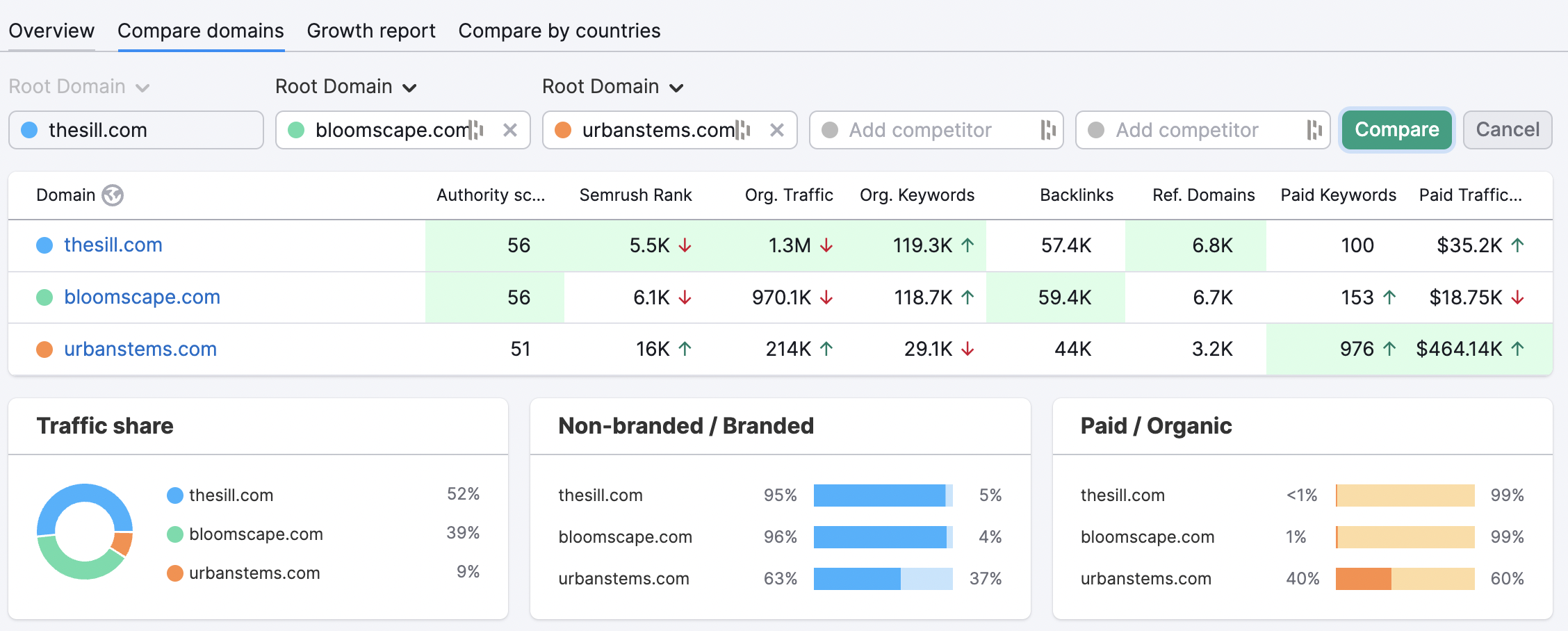Click the blue dot beside thesill.com input
1568x631 pixels.
[29, 130]
